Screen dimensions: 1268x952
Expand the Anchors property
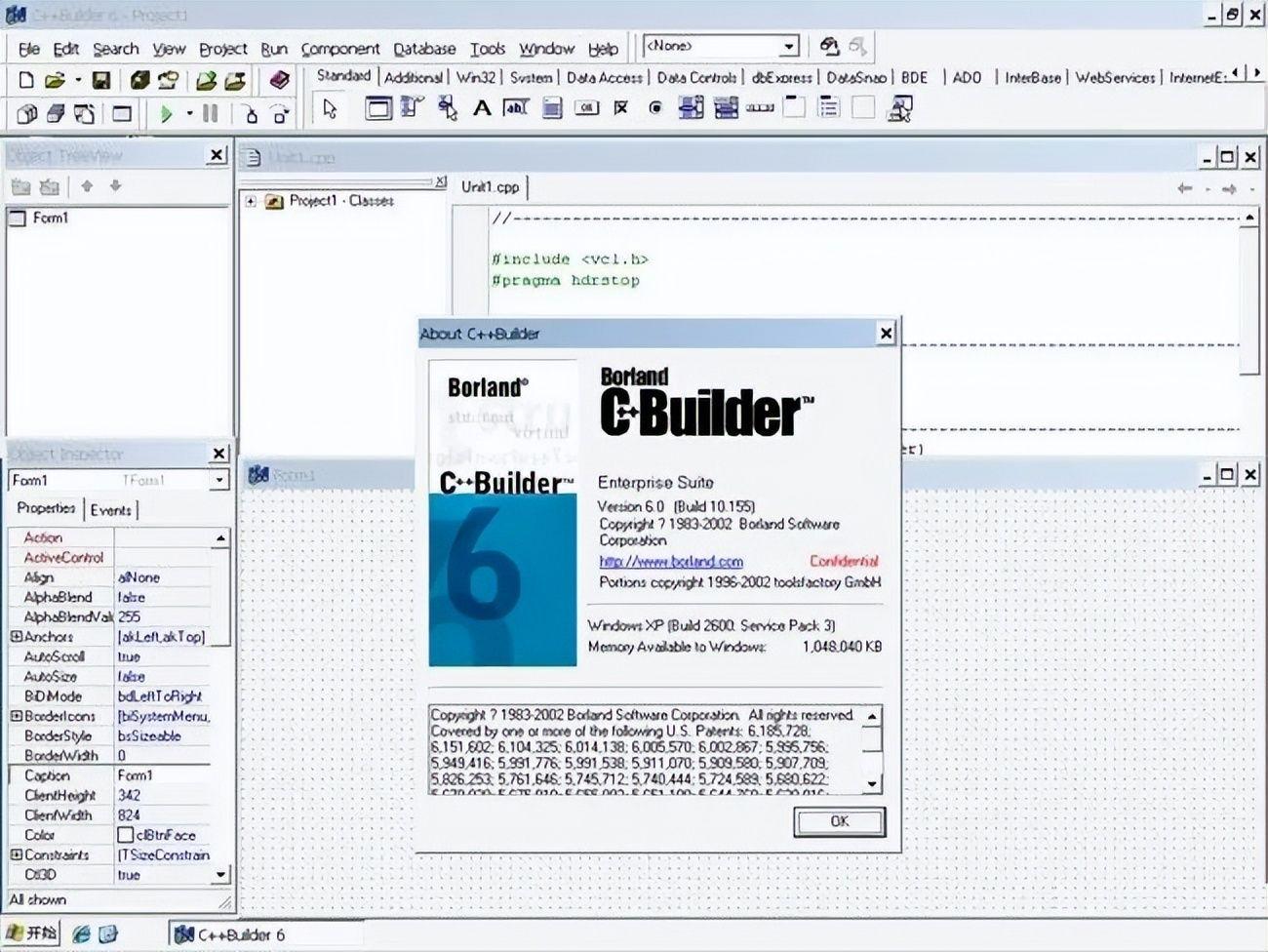pos(16,636)
